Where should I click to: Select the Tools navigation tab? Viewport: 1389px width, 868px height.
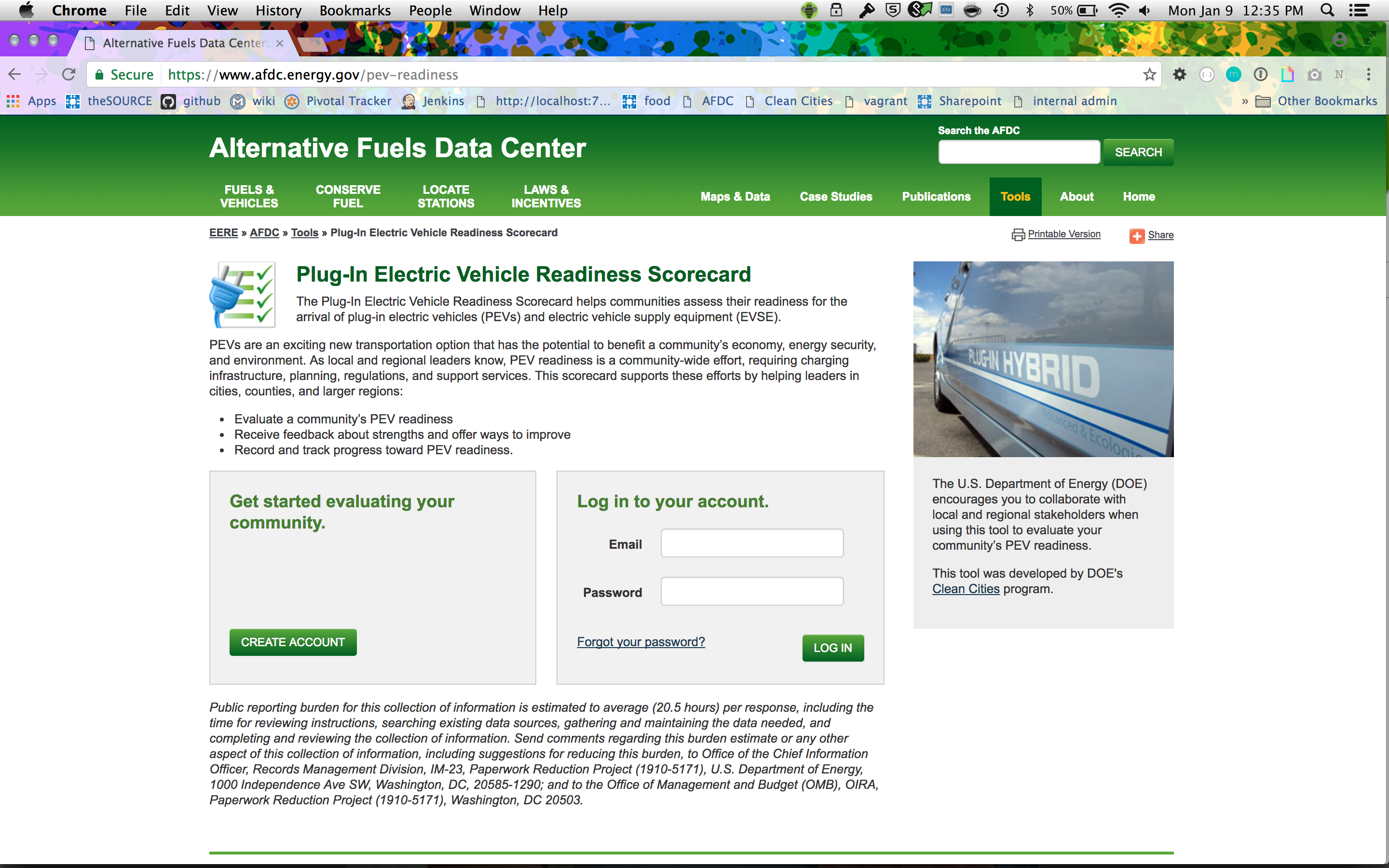click(x=1015, y=196)
